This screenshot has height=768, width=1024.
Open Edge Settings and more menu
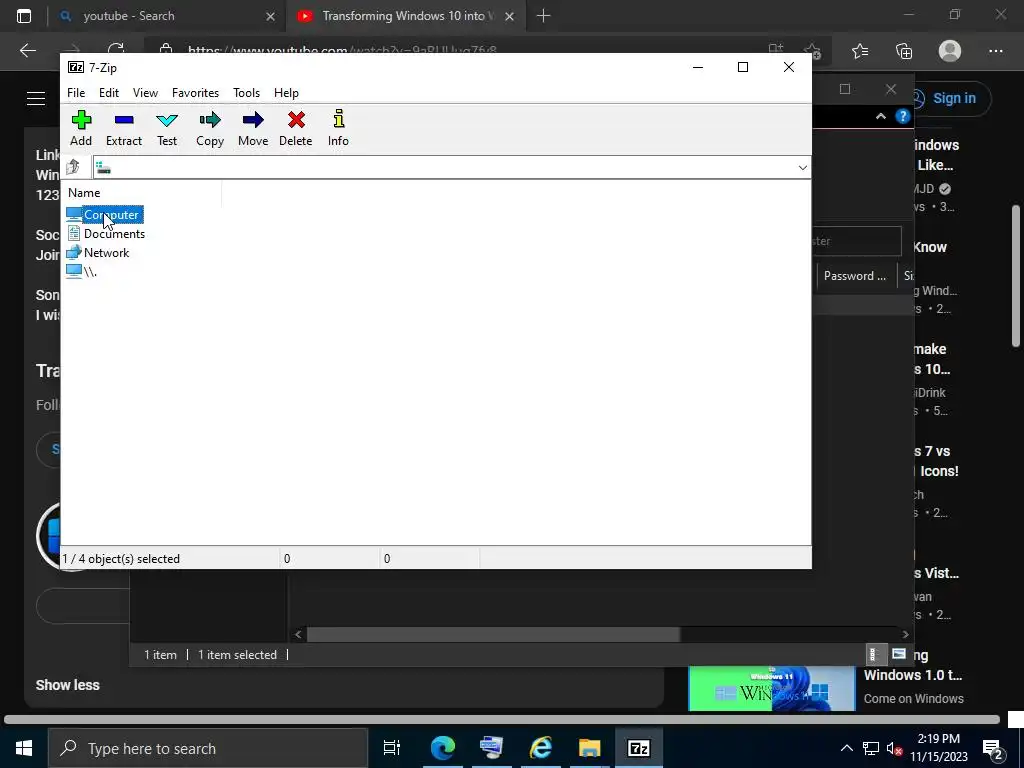[995, 51]
